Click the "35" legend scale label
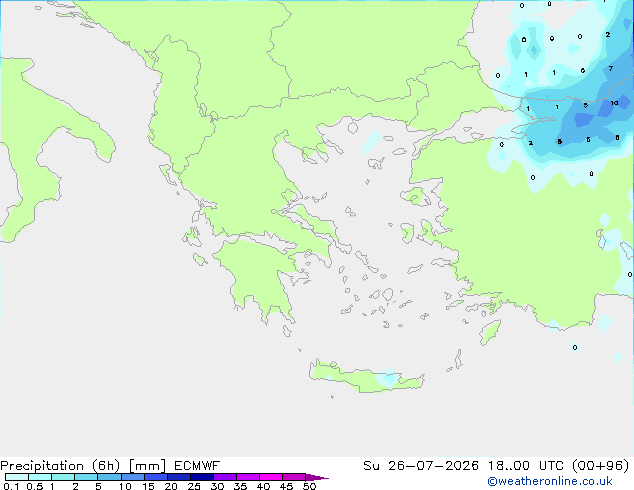This screenshot has height=490, width=634. (240, 486)
